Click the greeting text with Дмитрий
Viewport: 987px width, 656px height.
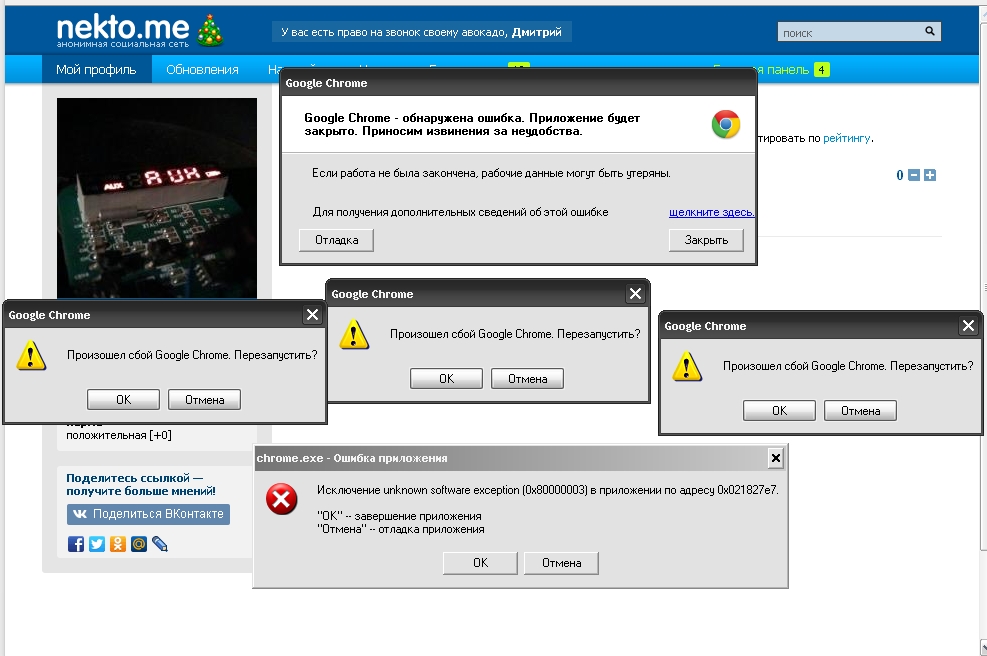click(x=421, y=32)
